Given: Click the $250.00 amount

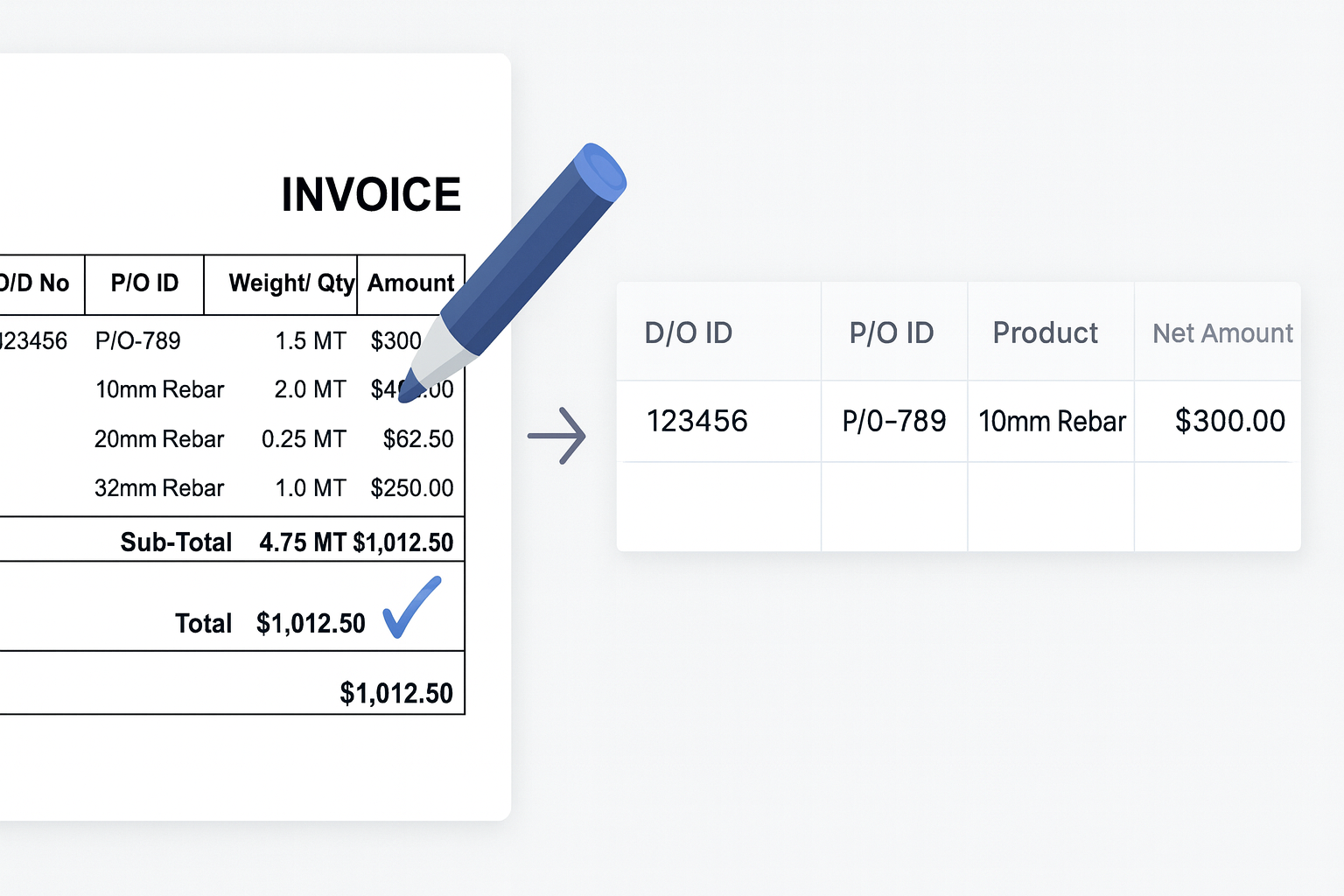Looking at the screenshot, I should coord(412,487).
